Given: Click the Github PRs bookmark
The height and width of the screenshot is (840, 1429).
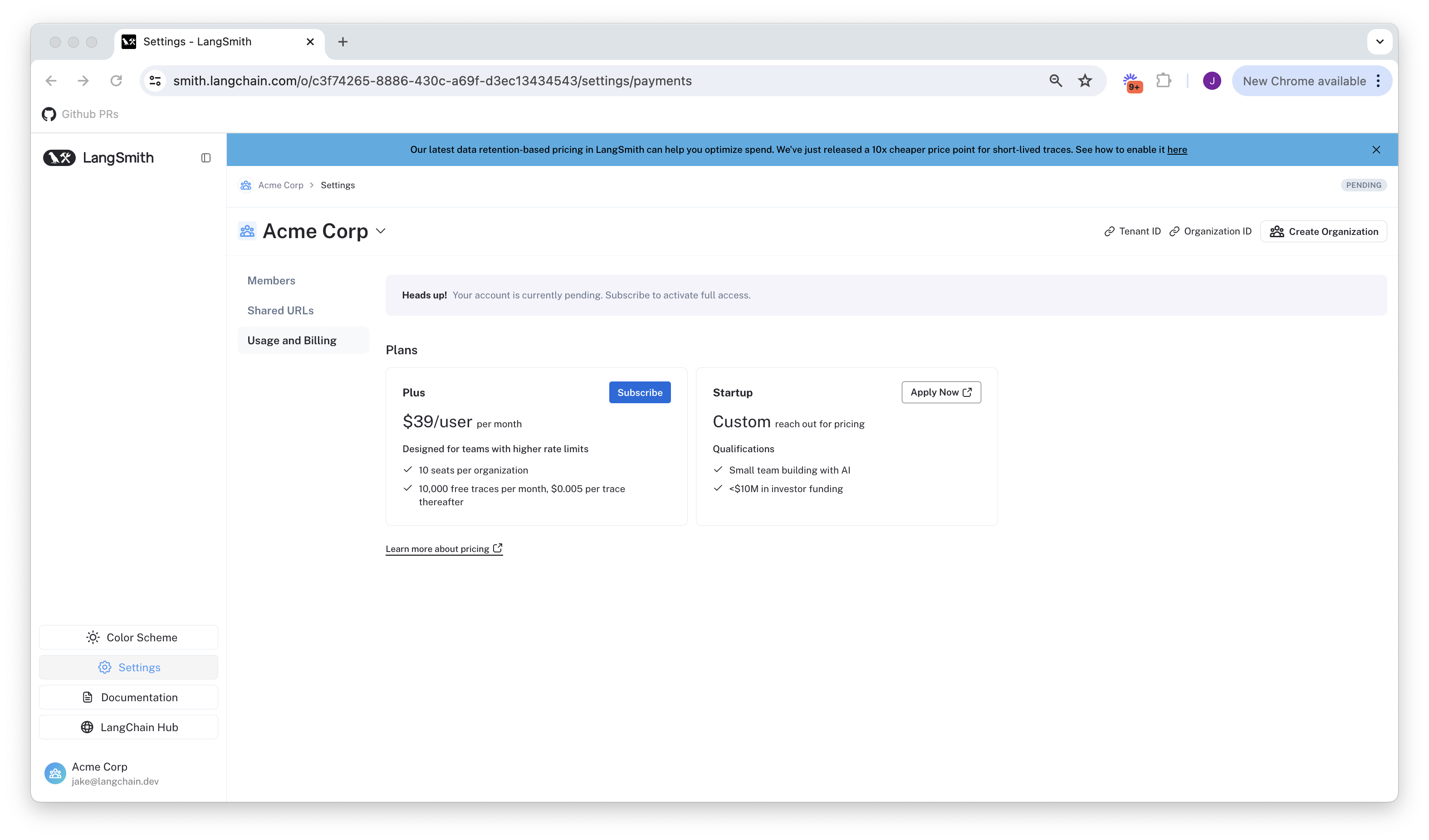Looking at the screenshot, I should 80,114.
